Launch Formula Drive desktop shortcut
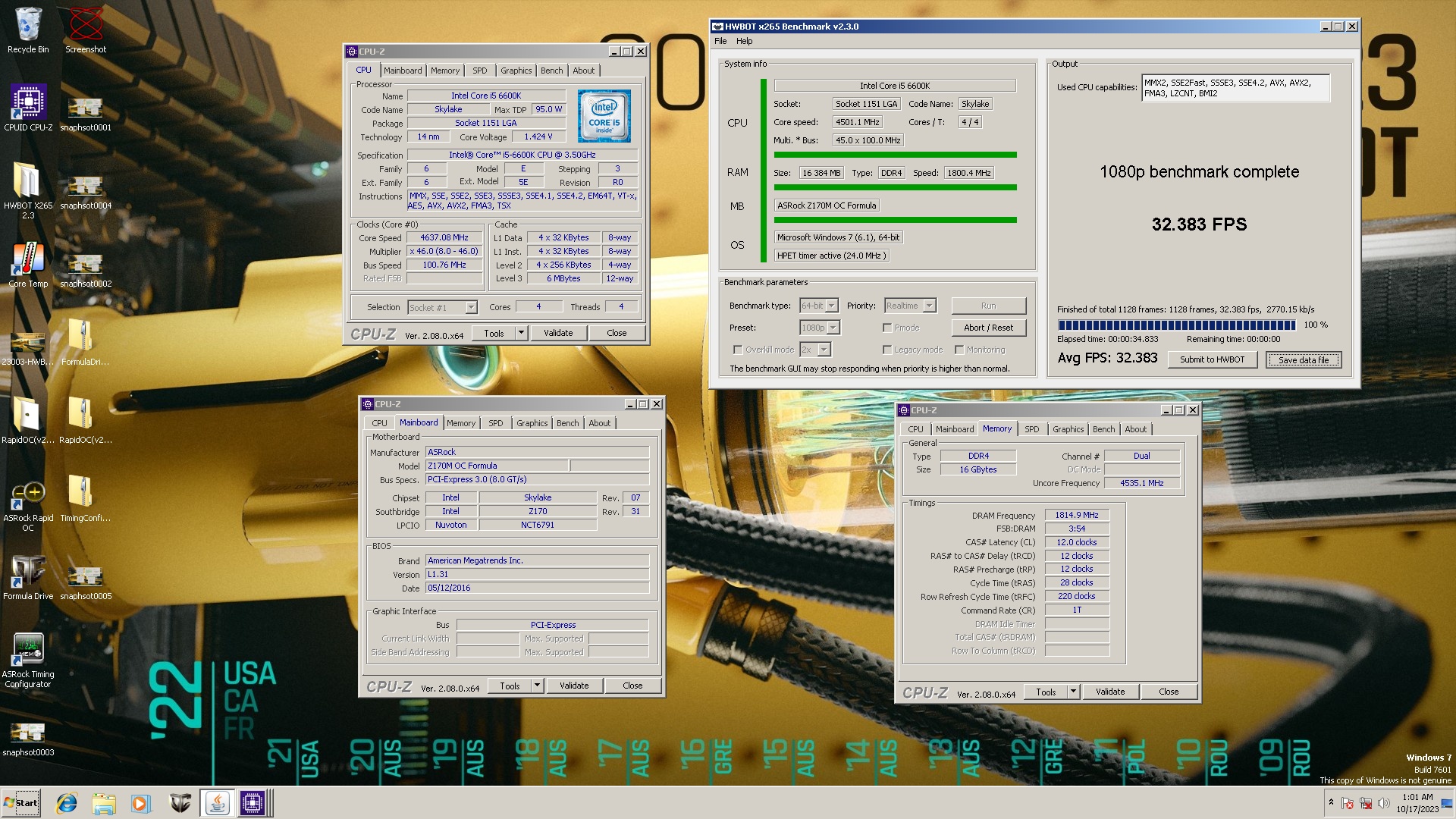 [x=28, y=578]
